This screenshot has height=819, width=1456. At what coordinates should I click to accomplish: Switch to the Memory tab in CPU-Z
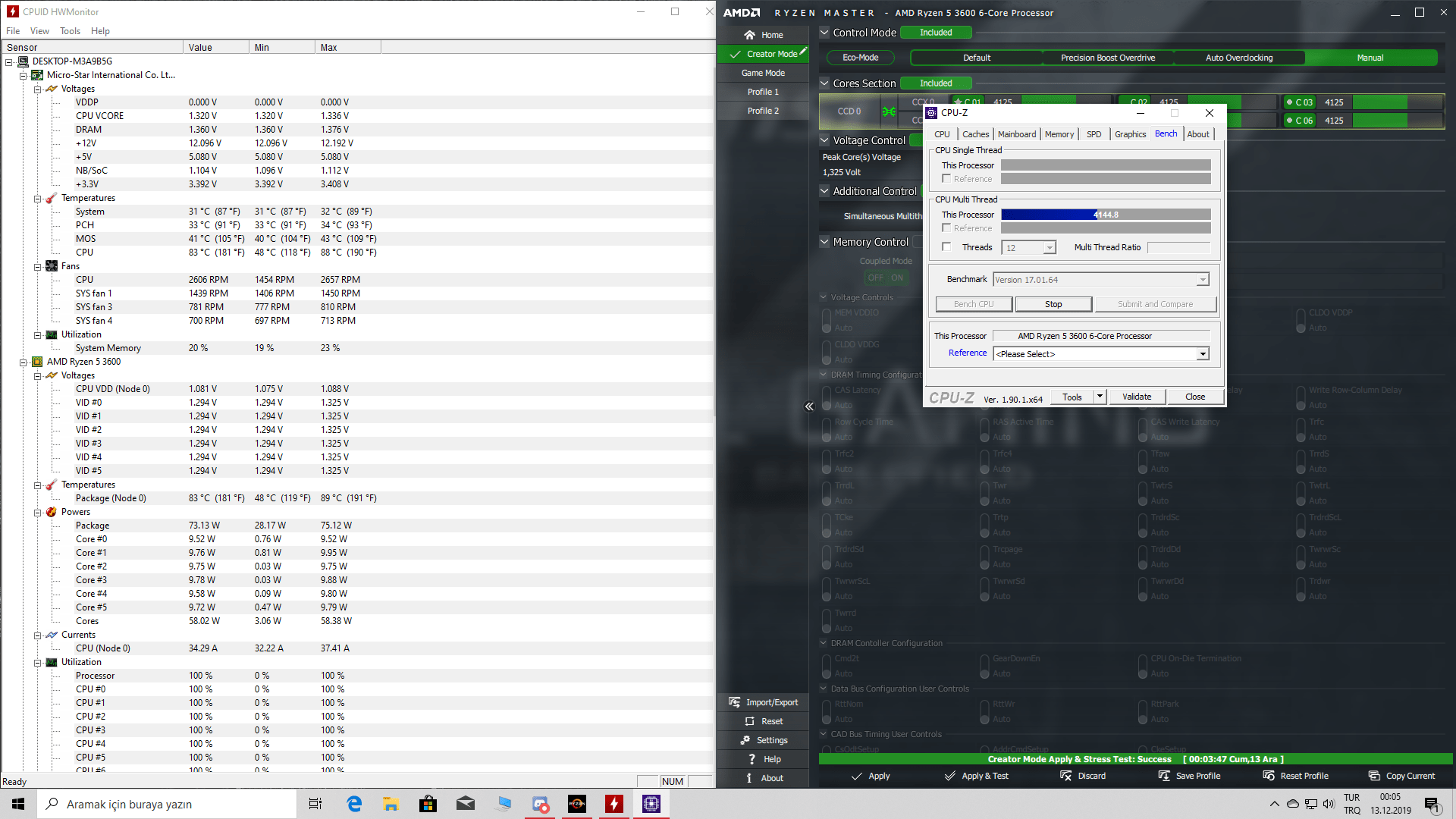click(x=1059, y=134)
